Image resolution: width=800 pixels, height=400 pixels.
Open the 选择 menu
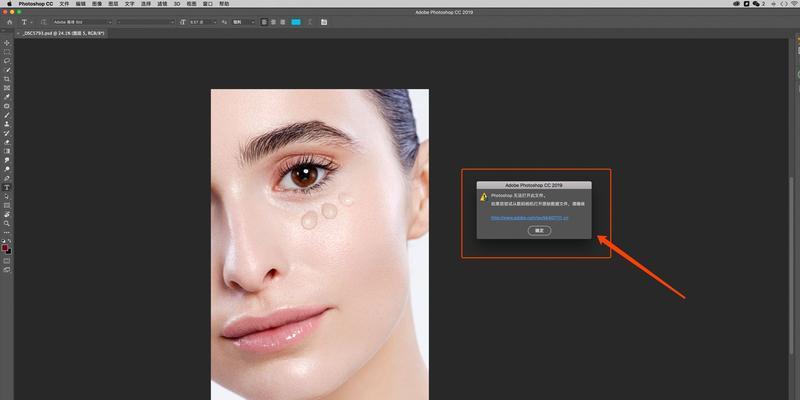tap(146, 4)
